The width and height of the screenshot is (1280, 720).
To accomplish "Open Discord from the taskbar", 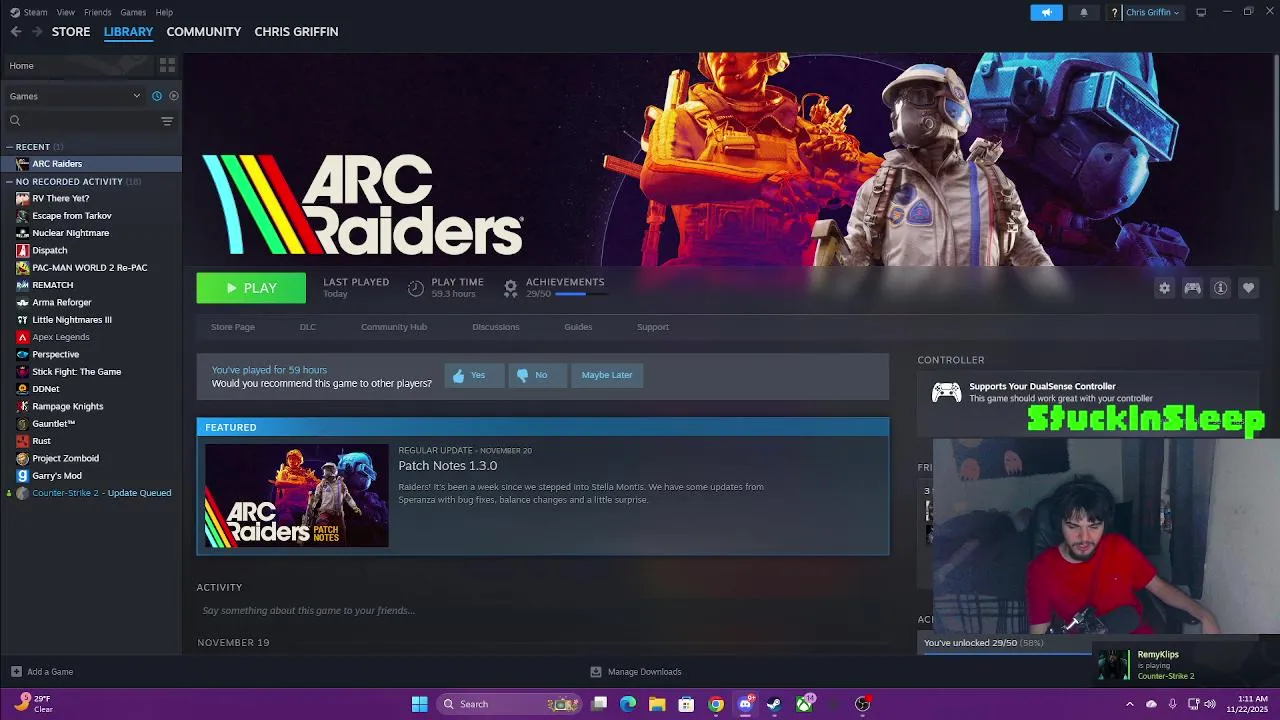I will (745, 704).
